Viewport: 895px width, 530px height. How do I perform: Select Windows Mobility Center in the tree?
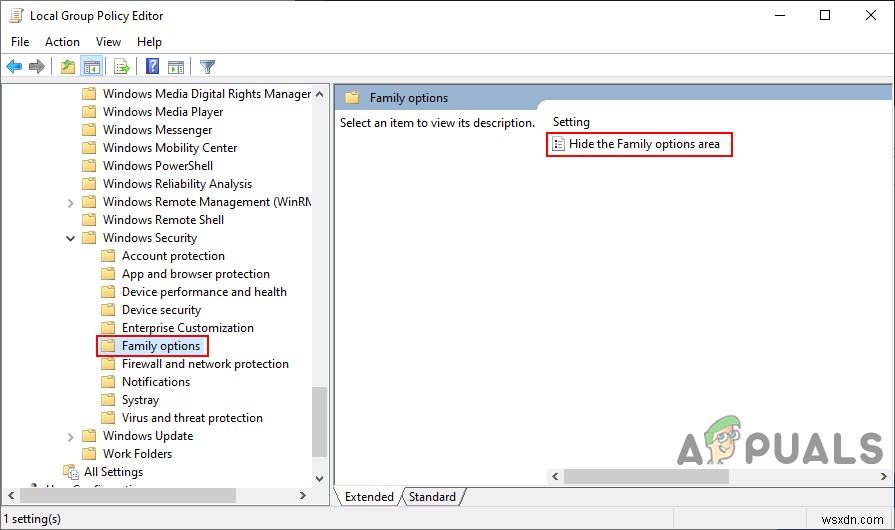click(170, 148)
